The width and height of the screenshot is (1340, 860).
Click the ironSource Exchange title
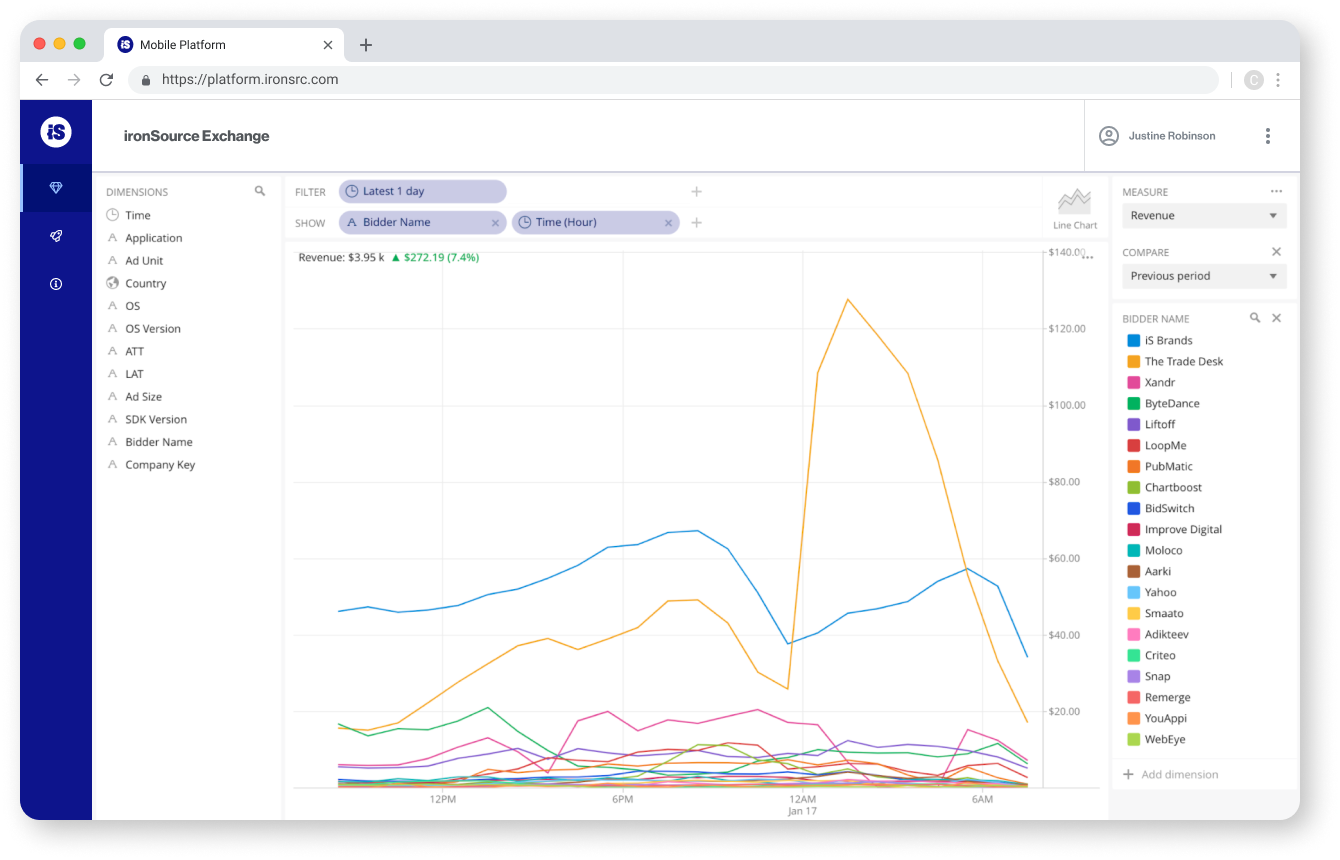click(x=197, y=136)
